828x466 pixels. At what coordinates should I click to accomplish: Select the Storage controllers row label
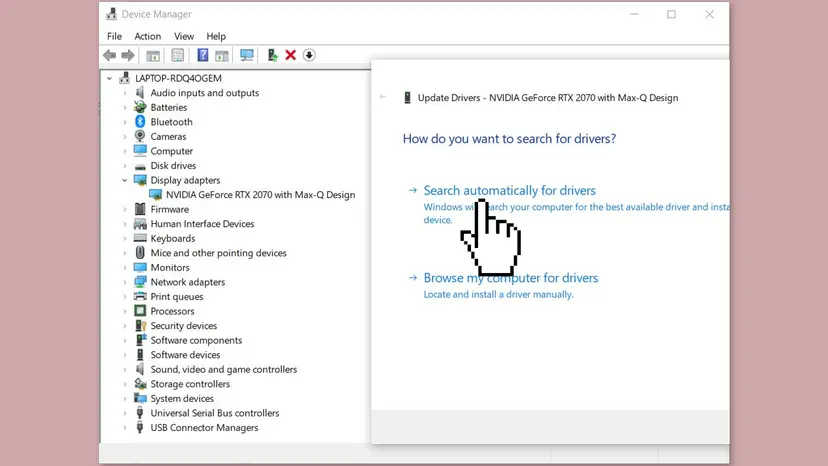pyautogui.click(x=190, y=384)
